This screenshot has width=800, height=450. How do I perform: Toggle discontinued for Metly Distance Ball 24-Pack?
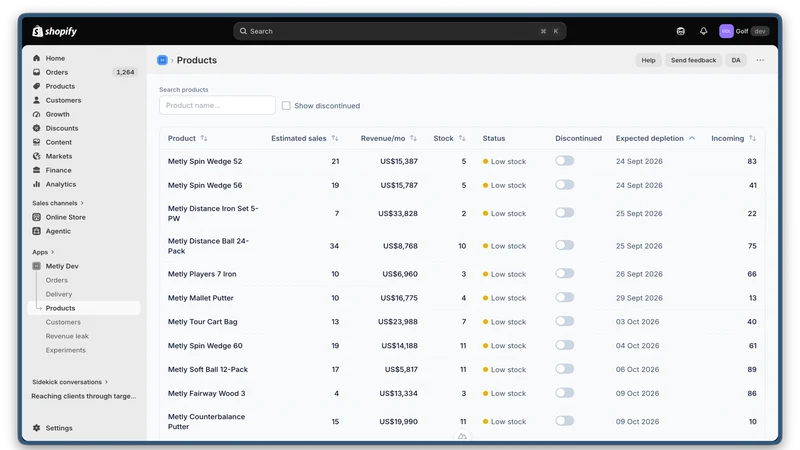tap(565, 245)
